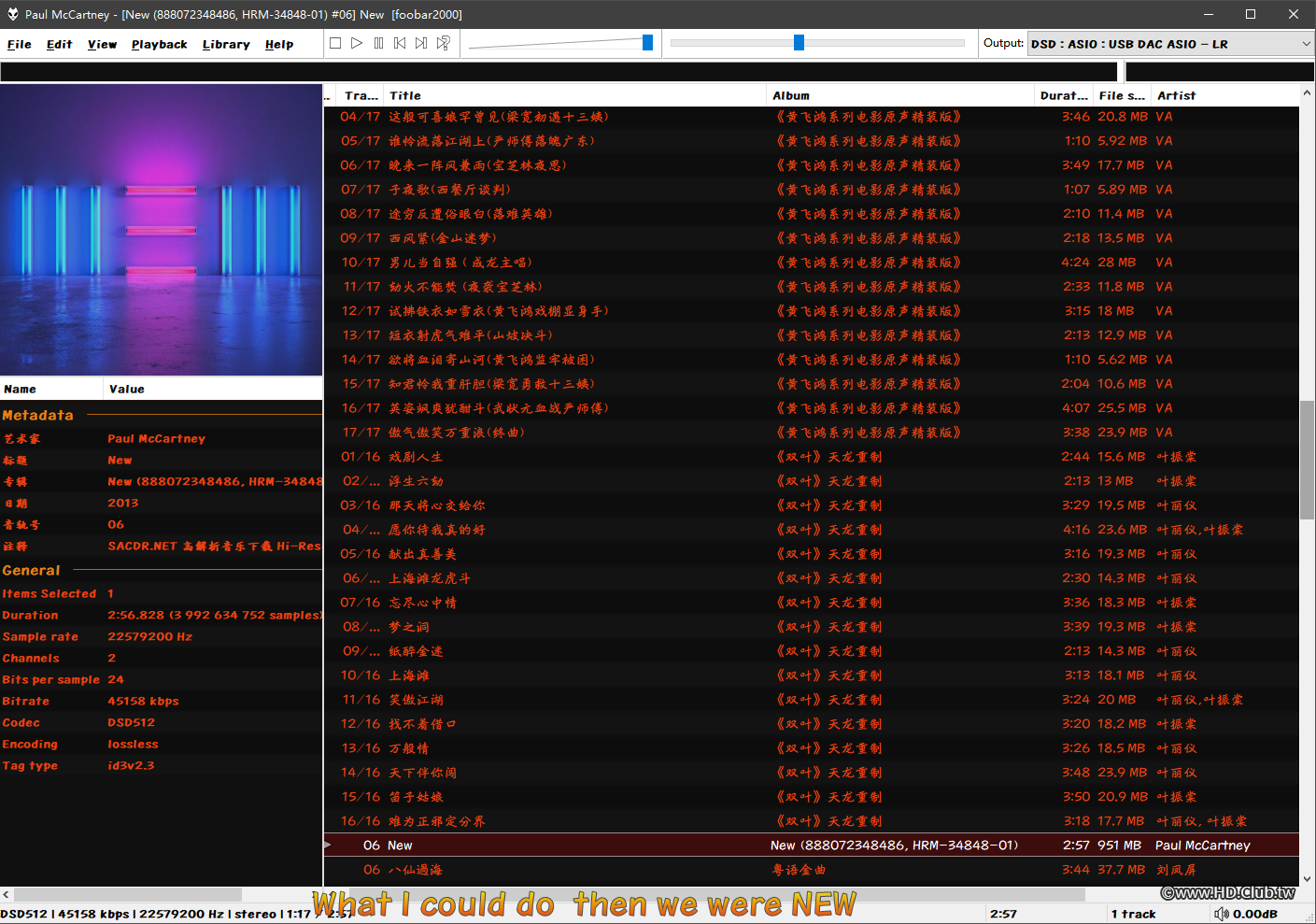Click the Encoding value lossless

[133, 744]
